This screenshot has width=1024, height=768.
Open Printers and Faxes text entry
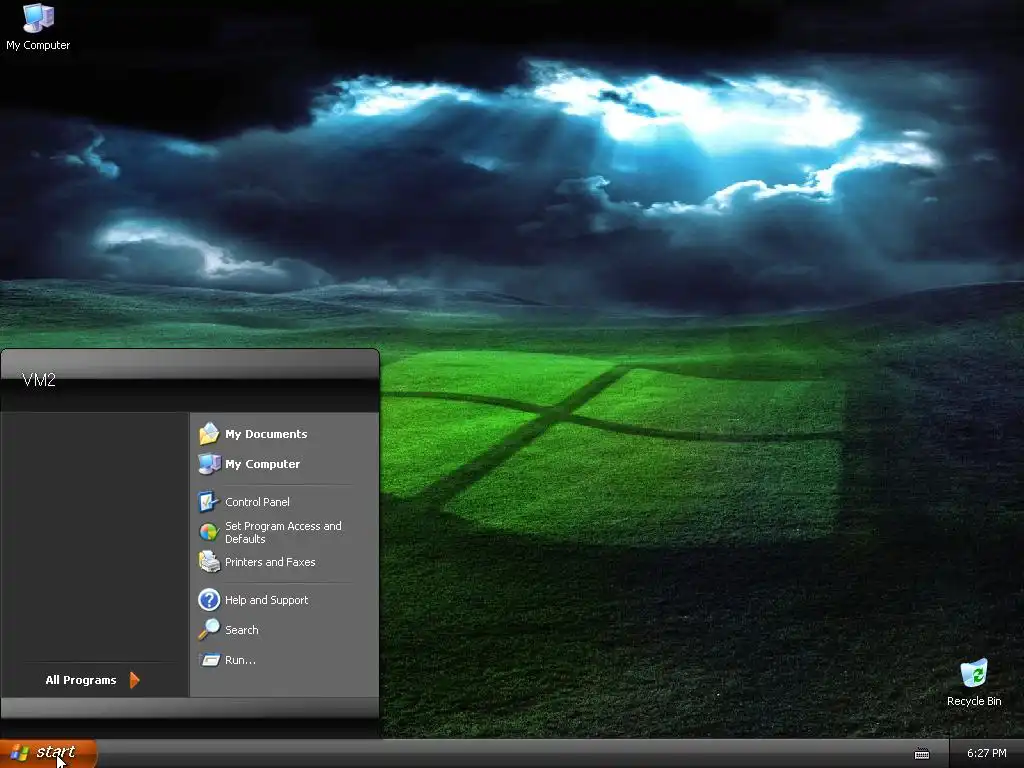click(270, 562)
